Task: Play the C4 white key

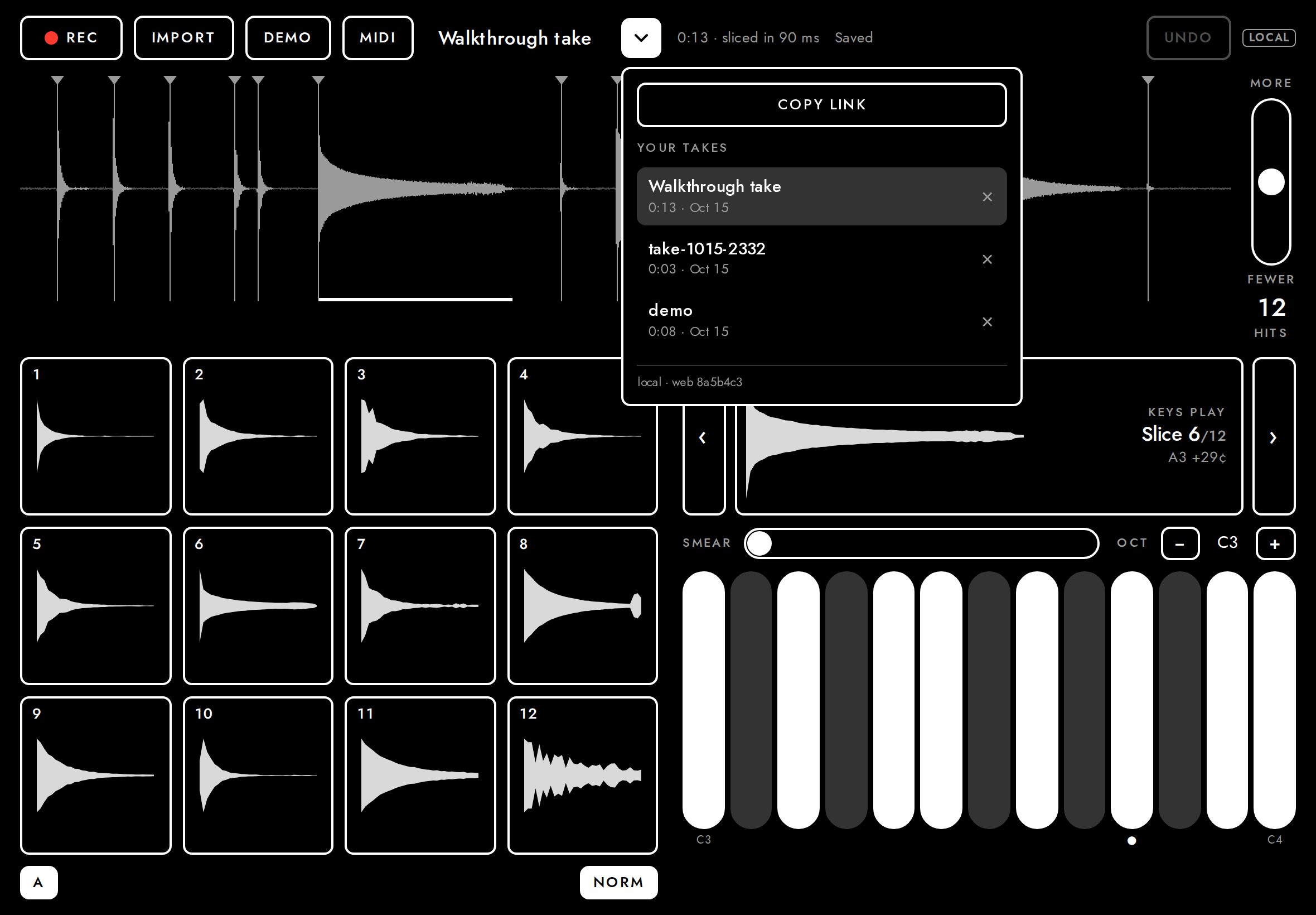Action: (x=1274, y=700)
